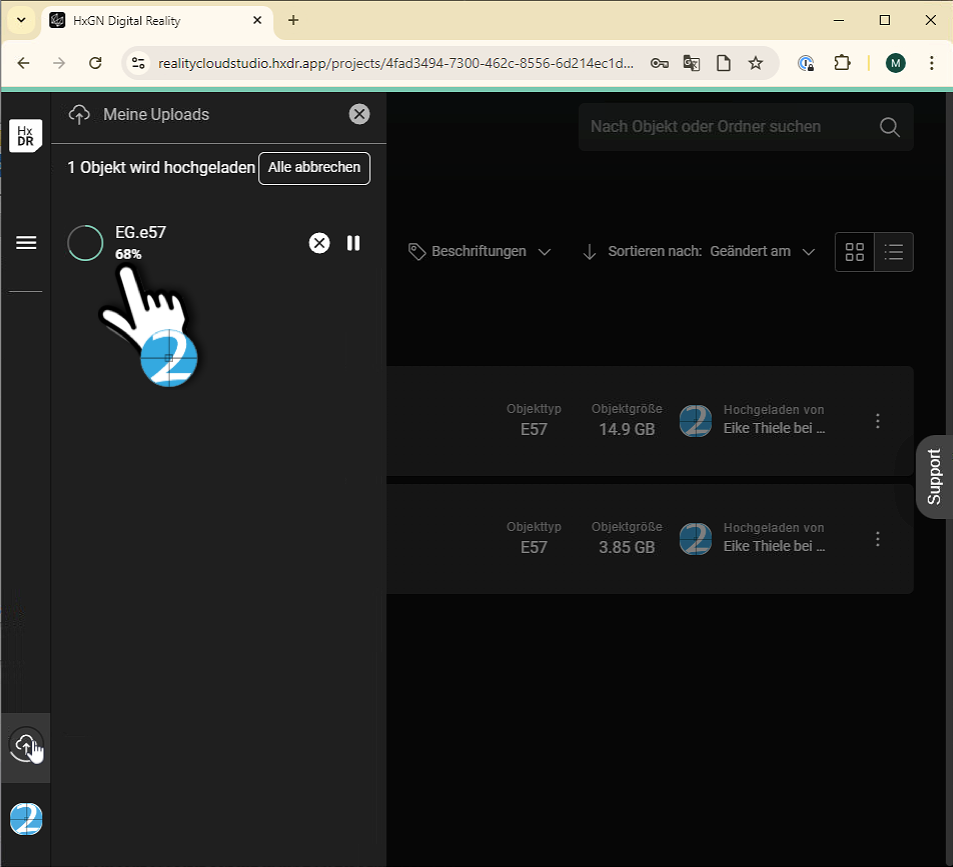The width and height of the screenshot is (953, 867).
Task: Click the browser forward button
Action: pyautogui.click(x=59, y=63)
